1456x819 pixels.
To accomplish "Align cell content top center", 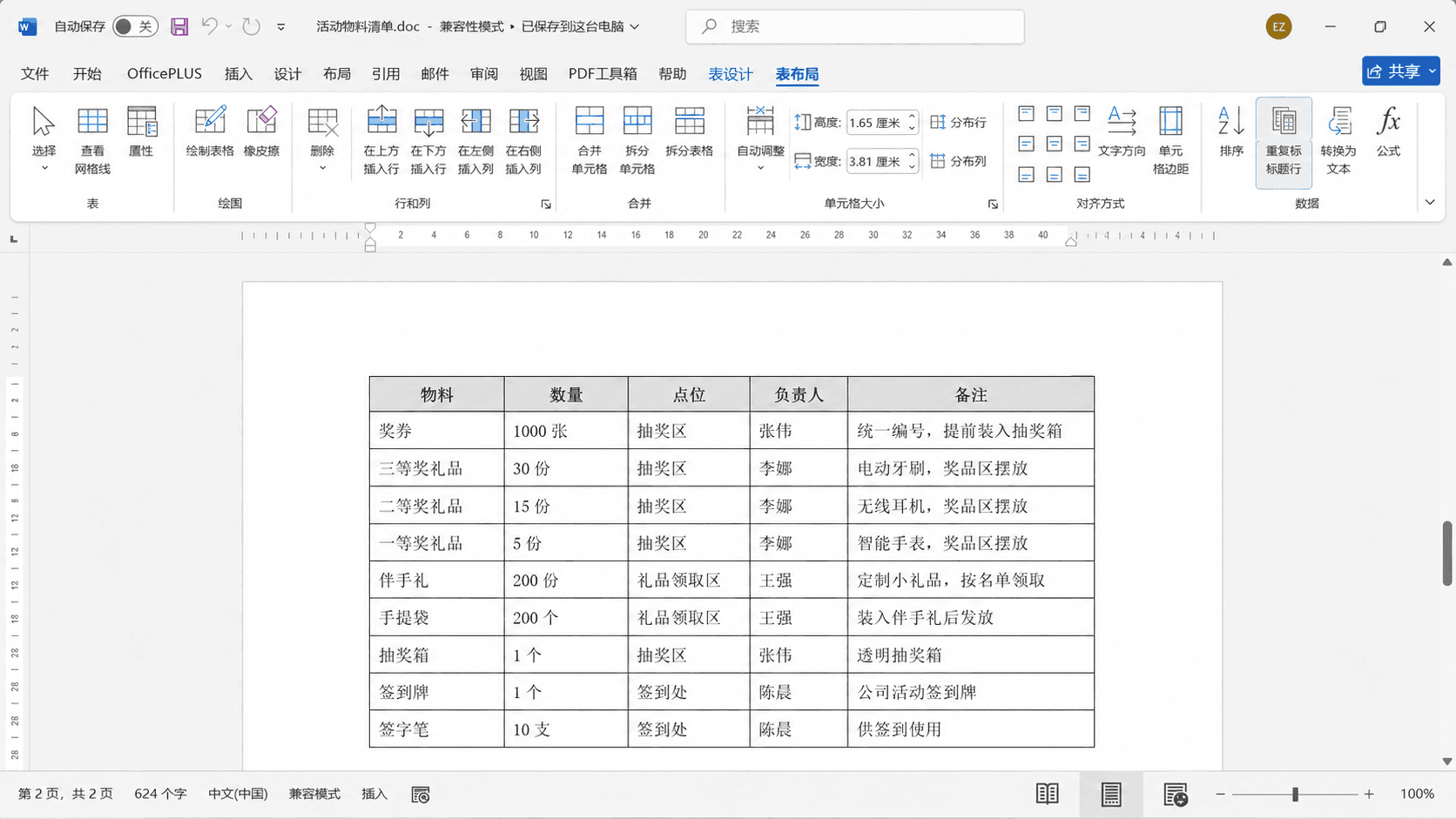I will 1055,114.
